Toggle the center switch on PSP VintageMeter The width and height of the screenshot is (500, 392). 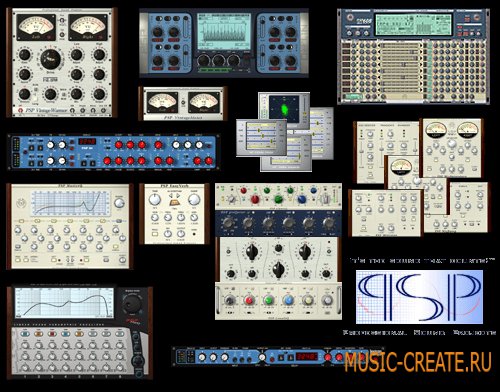pyautogui.click(x=183, y=102)
